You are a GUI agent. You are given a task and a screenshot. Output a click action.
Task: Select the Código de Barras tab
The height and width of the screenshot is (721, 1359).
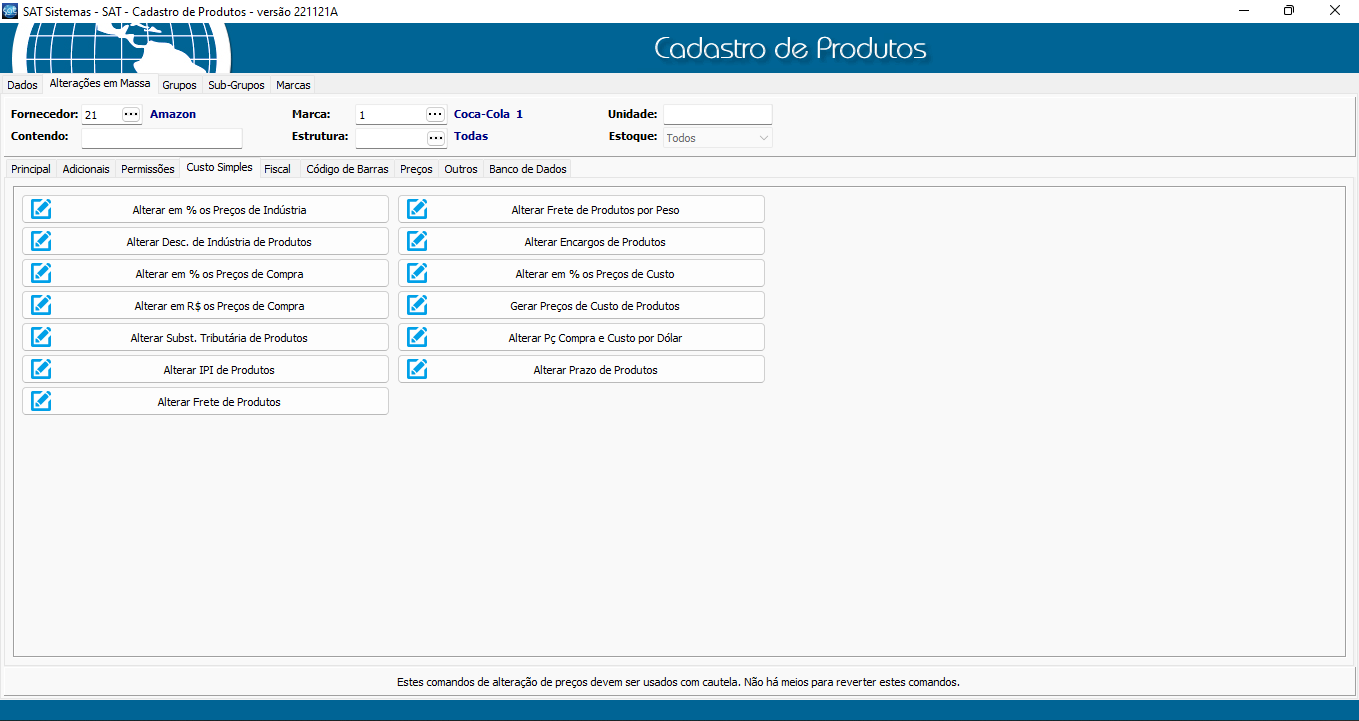click(347, 169)
